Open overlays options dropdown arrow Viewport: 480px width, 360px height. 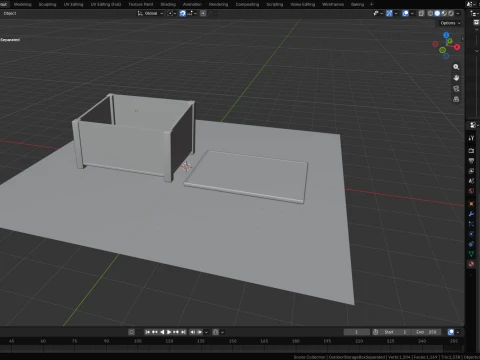coord(412,14)
